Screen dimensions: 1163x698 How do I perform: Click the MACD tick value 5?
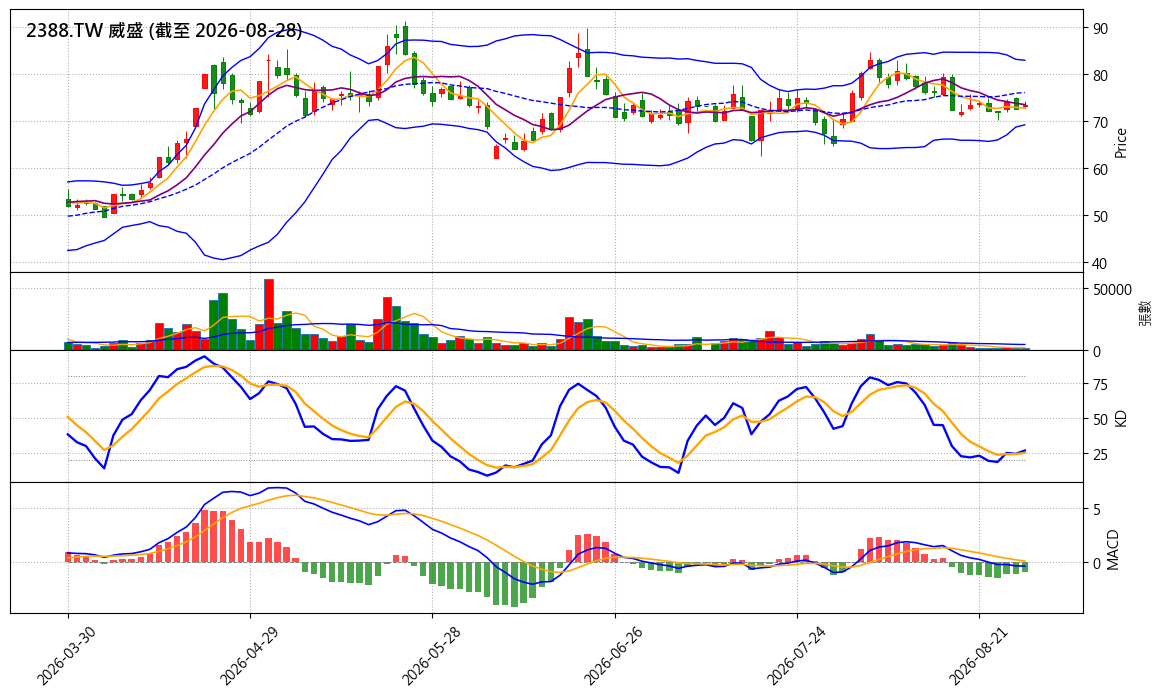[1096, 509]
